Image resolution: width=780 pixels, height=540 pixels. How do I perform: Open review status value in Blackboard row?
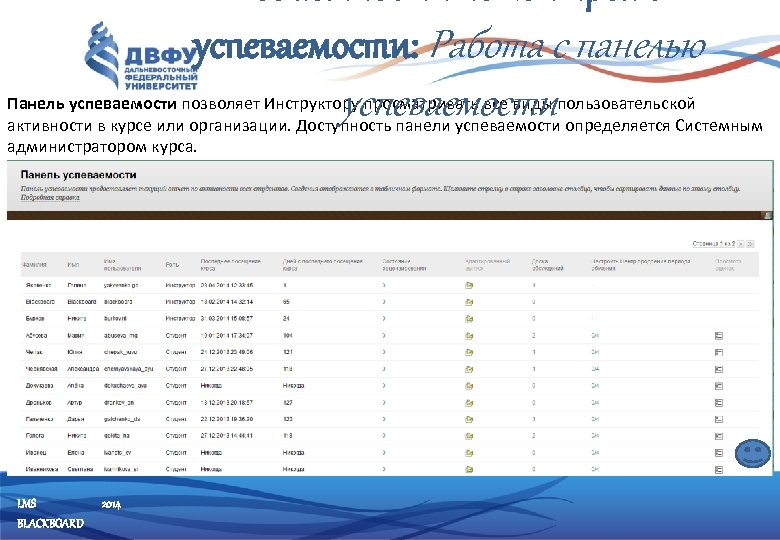[x=384, y=302]
